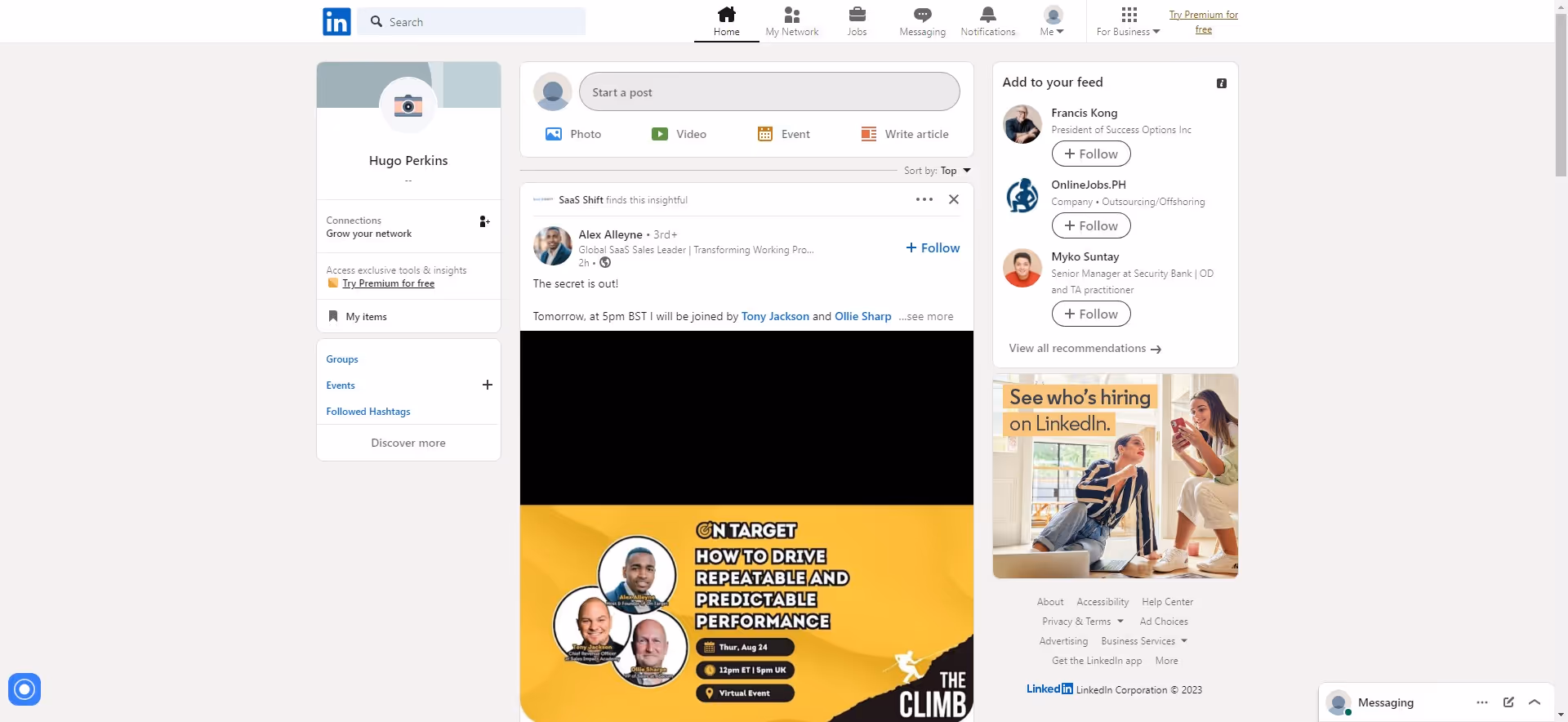This screenshot has height=722, width=1568.
Task: Open the Messaging tab
Action: coord(923,21)
